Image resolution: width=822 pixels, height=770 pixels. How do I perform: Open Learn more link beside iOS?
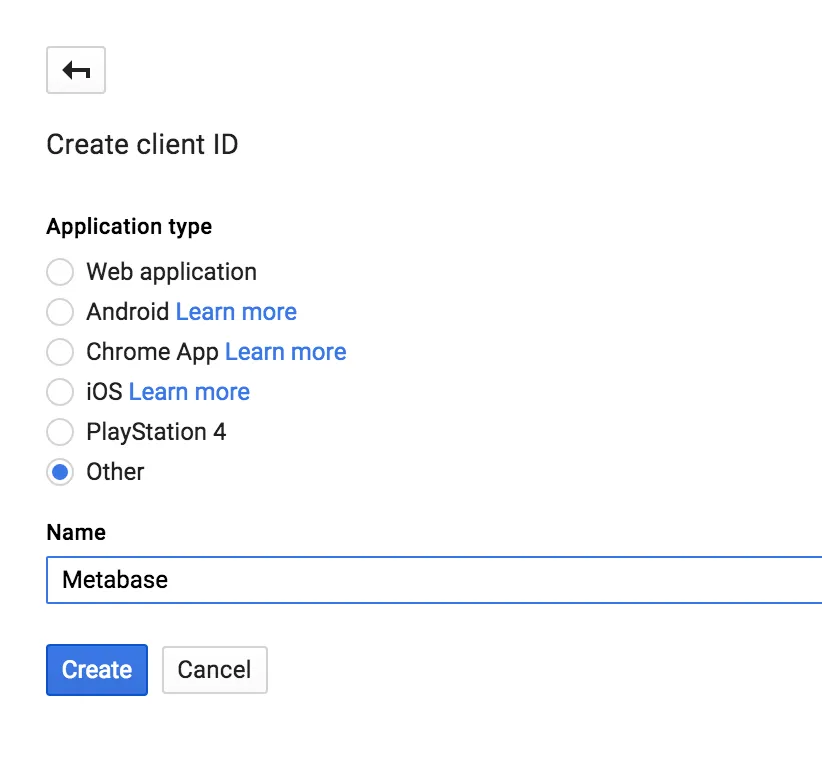(x=189, y=392)
